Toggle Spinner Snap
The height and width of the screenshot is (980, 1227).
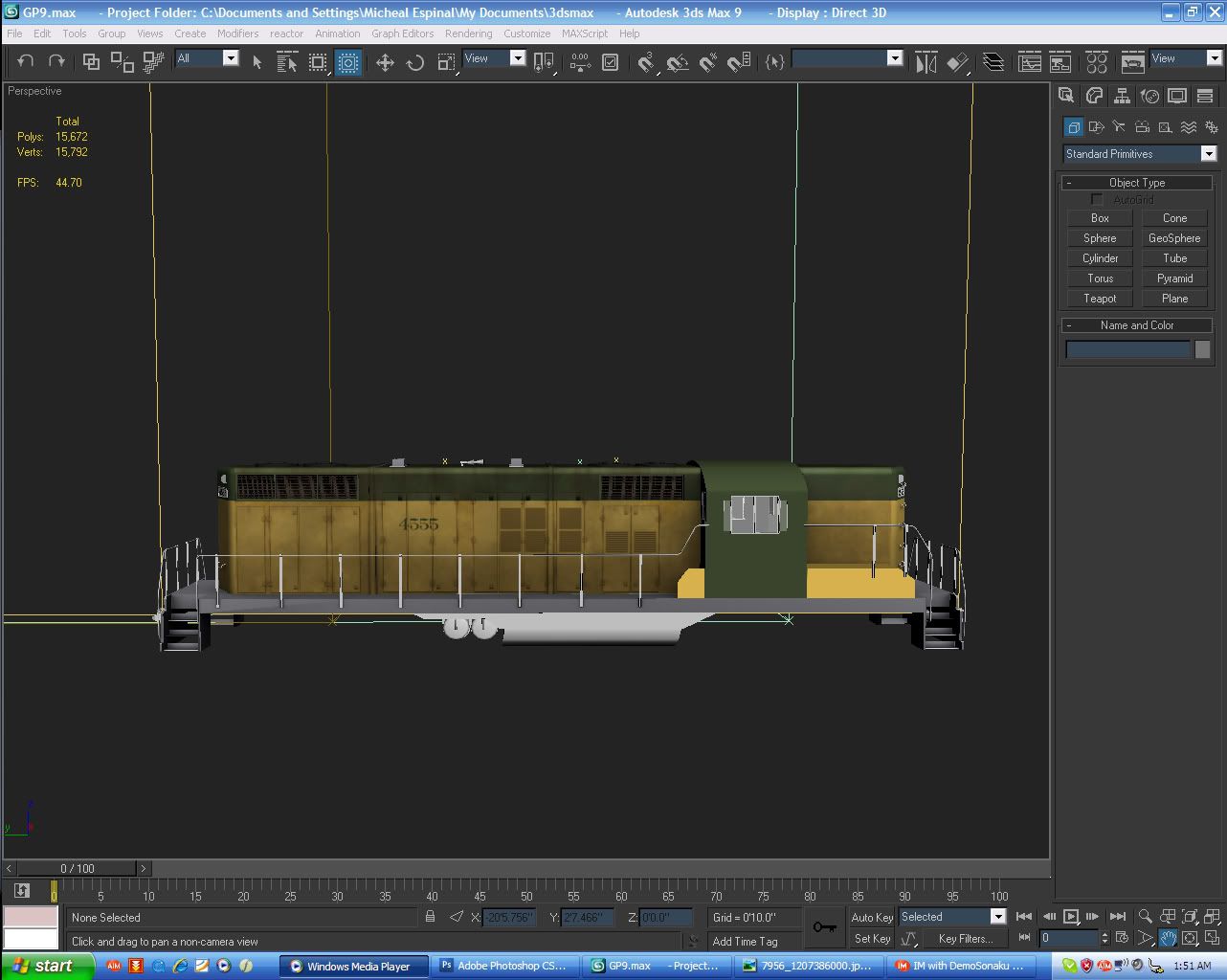[739, 61]
